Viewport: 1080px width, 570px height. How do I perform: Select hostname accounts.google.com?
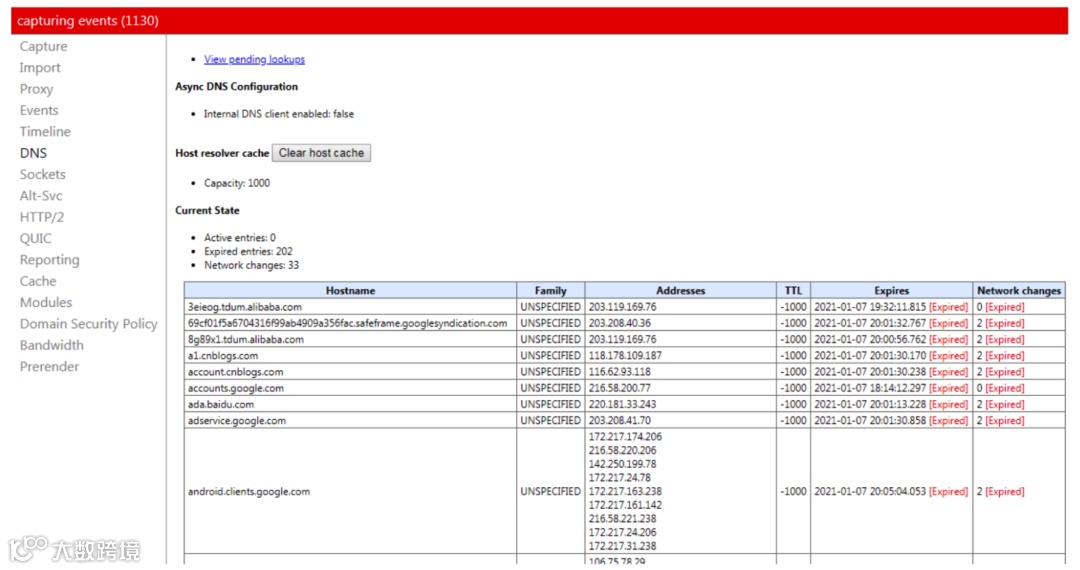pos(236,388)
